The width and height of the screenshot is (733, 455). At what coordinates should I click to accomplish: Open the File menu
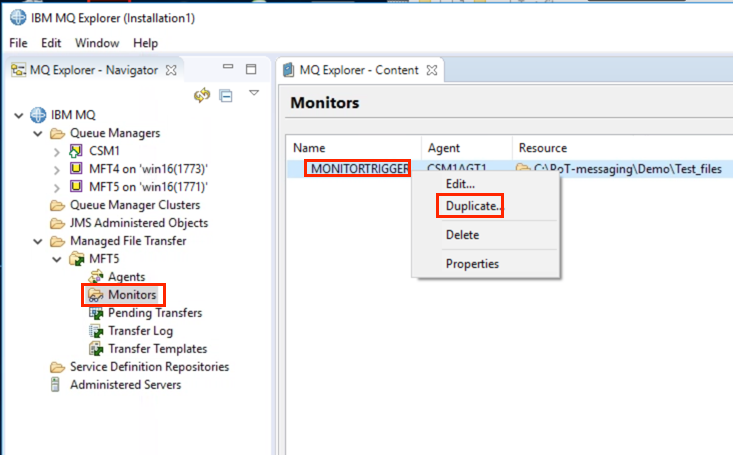click(x=18, y=43)
